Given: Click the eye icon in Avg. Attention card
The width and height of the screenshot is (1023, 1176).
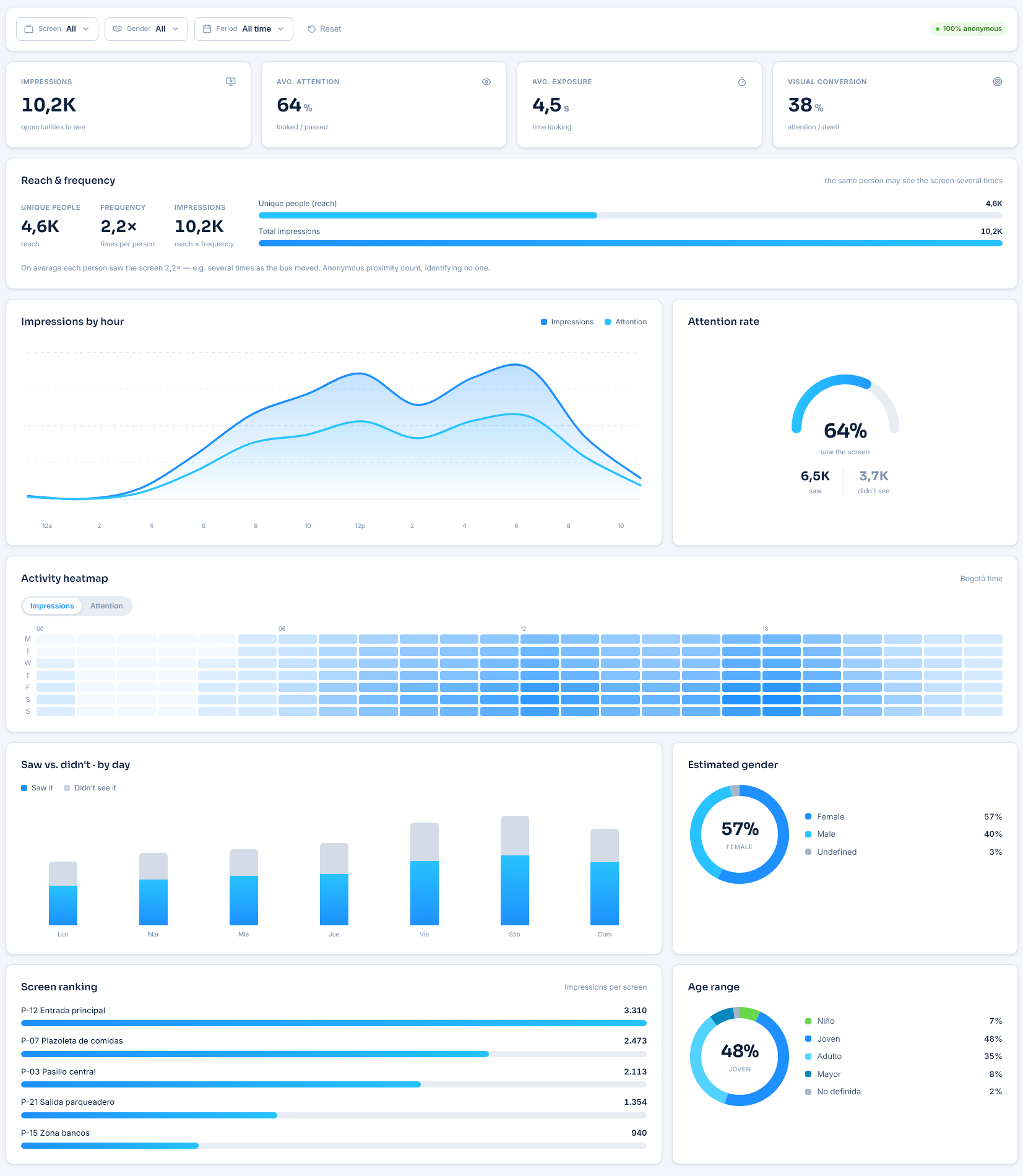Looking at the screenshot, I should [x=486, y=82].
